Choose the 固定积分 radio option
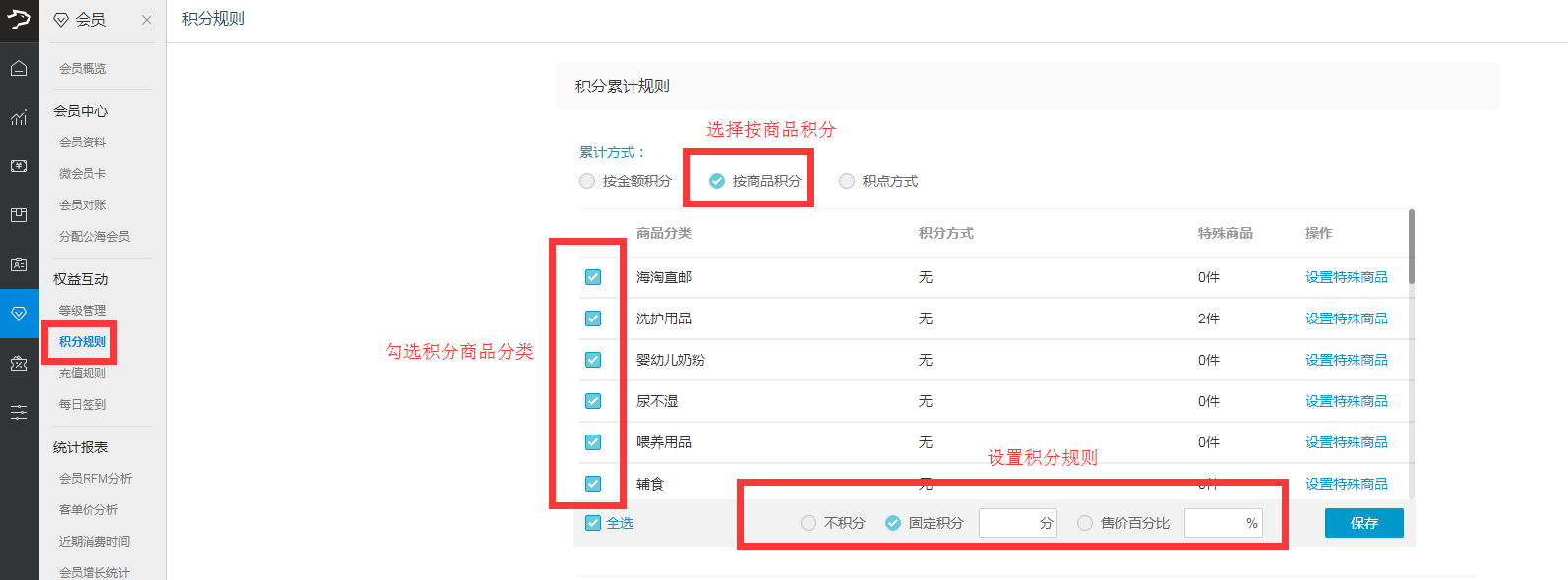The width and height of the screenshot is (1568, 580). tap(893, 523)
